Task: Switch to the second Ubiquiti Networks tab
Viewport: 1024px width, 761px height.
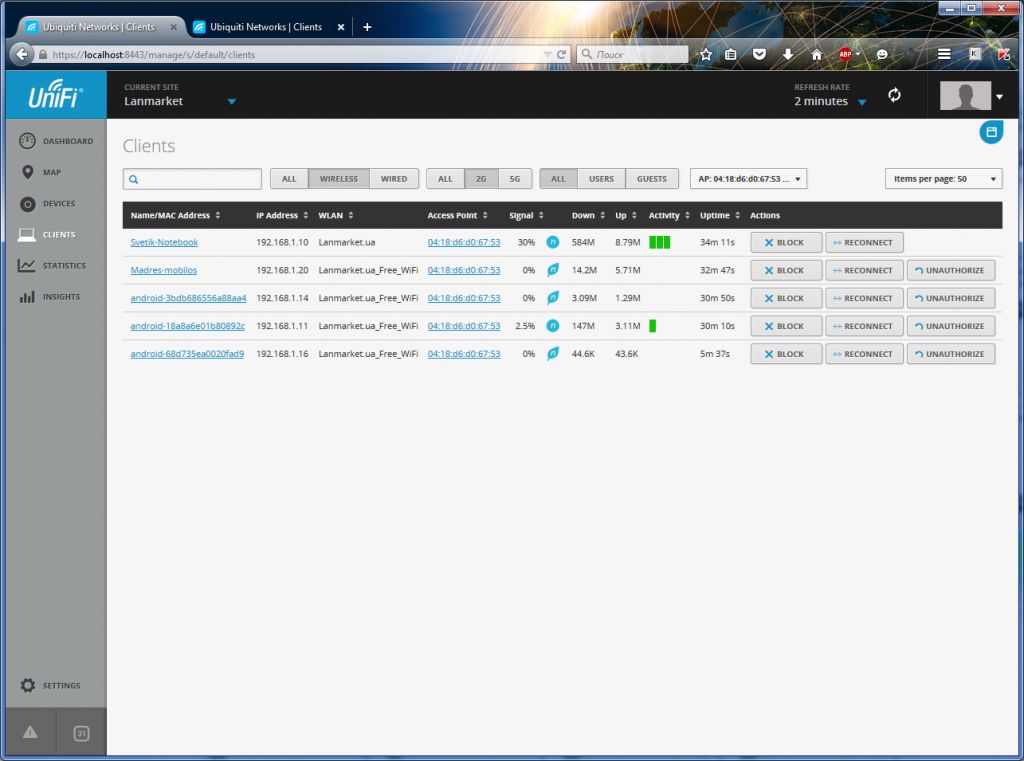Action: (x=267, y=27)
